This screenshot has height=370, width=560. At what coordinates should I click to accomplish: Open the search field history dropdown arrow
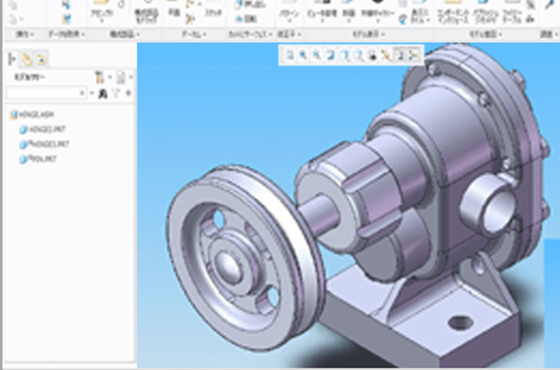tap(91, 93)
